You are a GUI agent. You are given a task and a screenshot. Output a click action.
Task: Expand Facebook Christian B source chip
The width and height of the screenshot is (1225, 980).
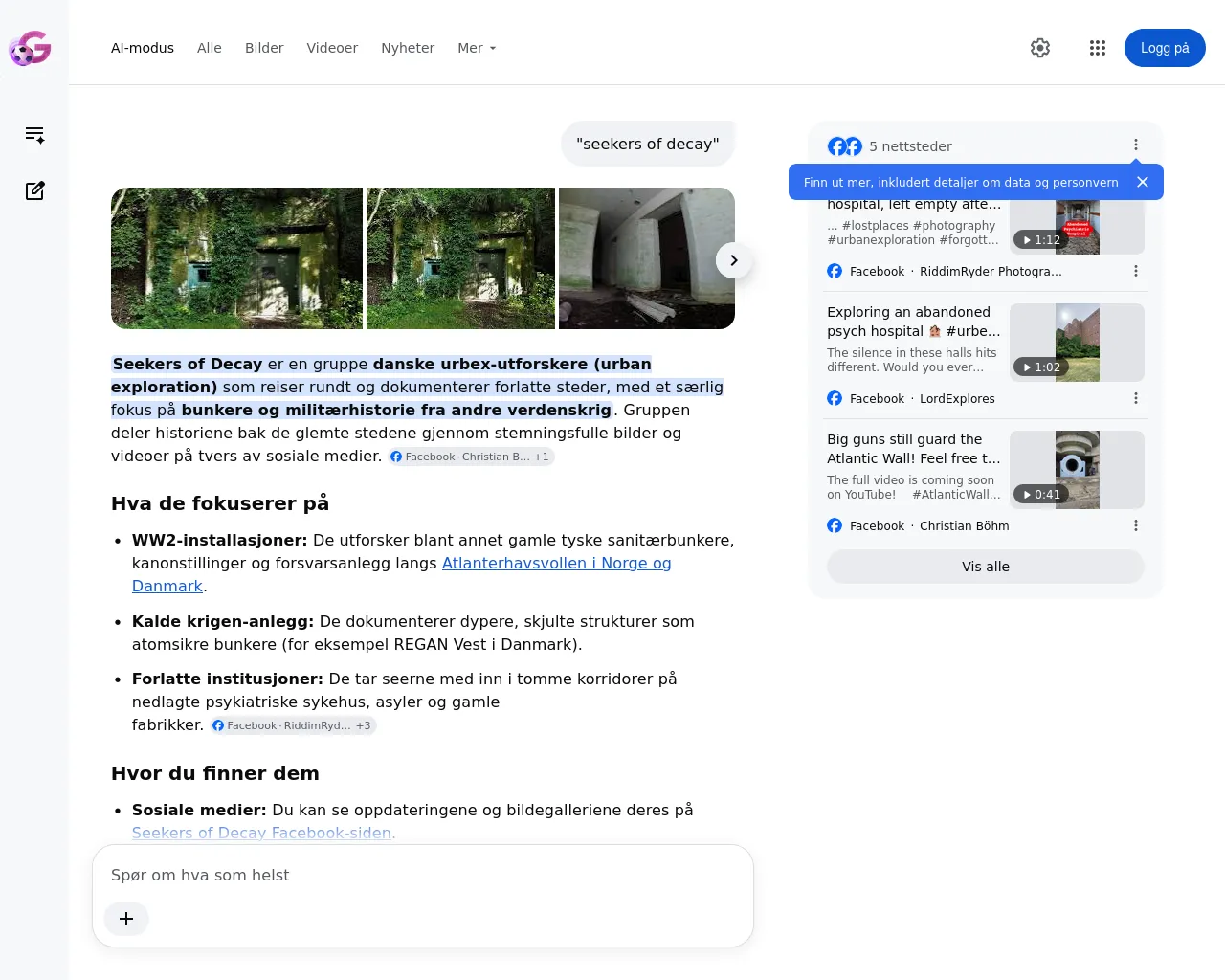click(x=471, y=457)
